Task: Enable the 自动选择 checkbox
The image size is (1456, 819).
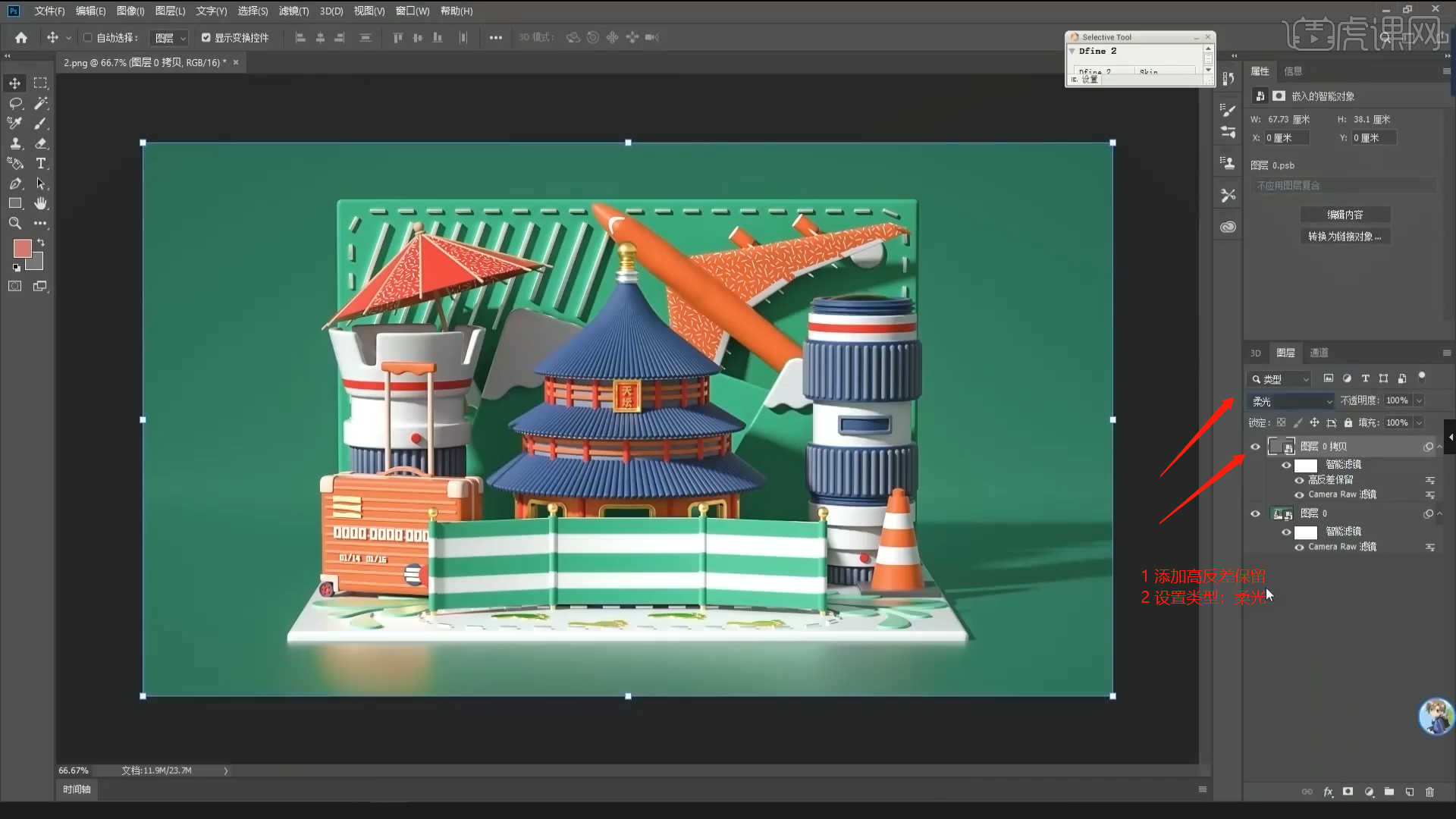Action: (x=87, y=37)
